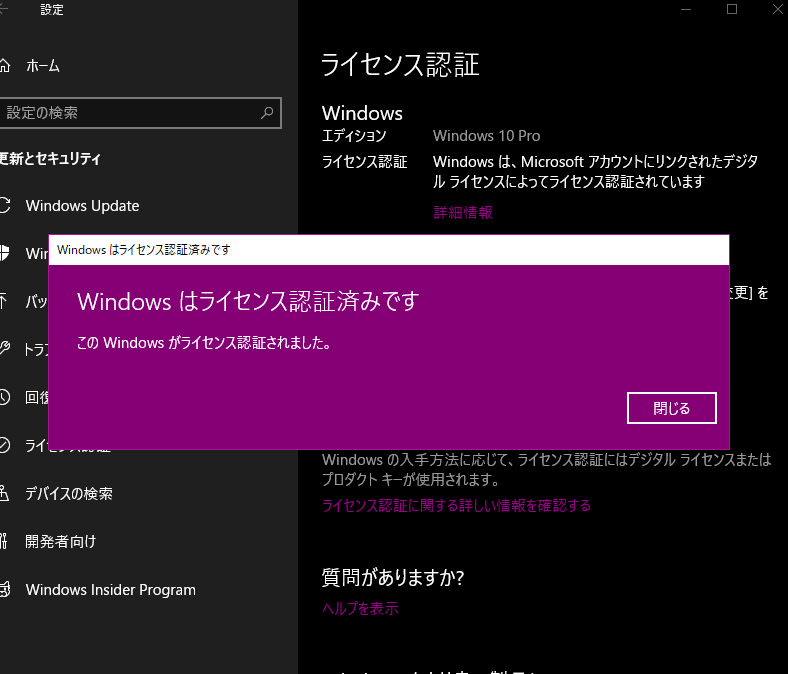Go to ホーム in settings sidebar
Image resolution: width=788 pixels, height=674 pixels.
coord(43,66)
